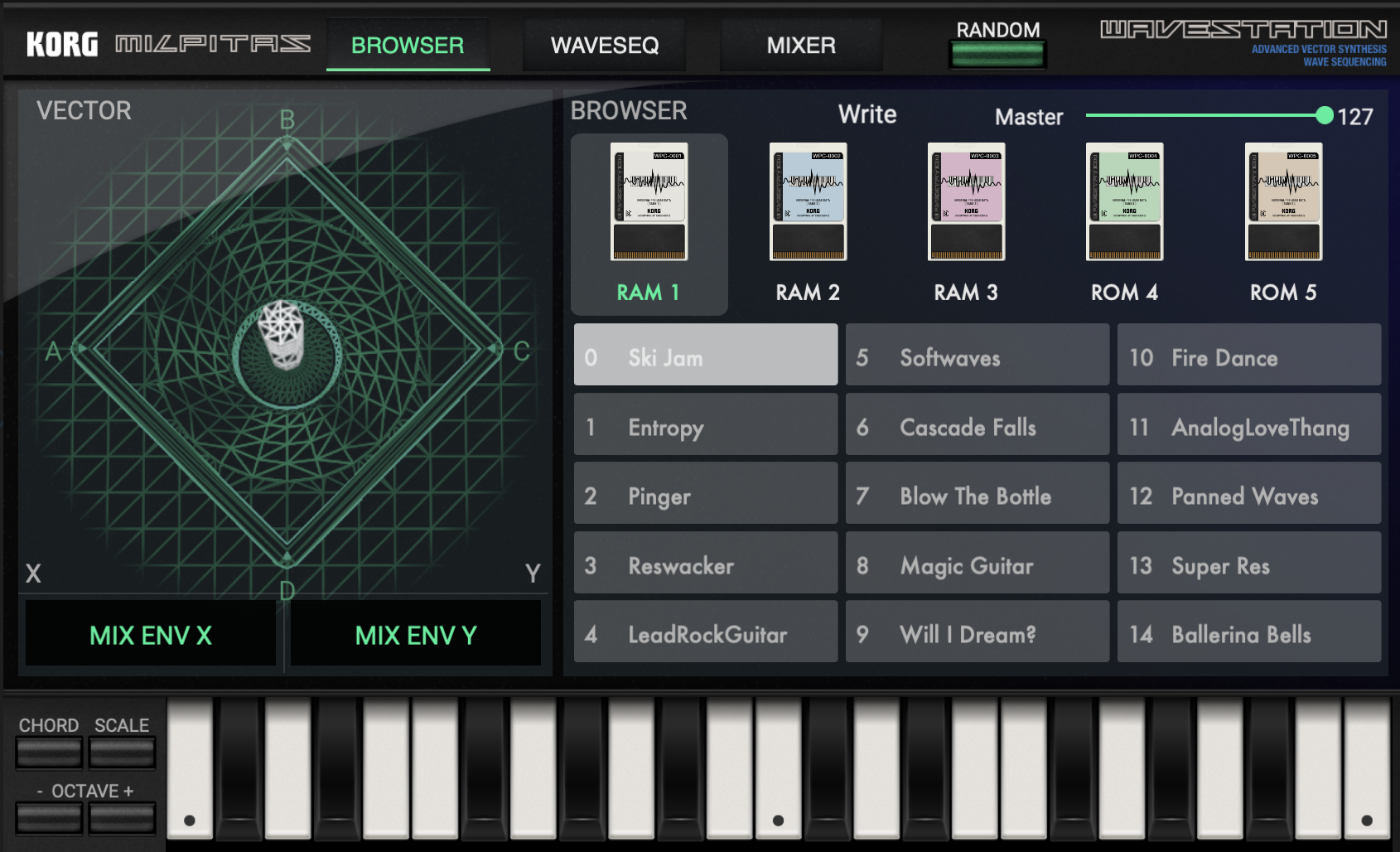The image size is (1400, 852).
Task: Select the RAM 3 card icon
Action: pos(967,201)
